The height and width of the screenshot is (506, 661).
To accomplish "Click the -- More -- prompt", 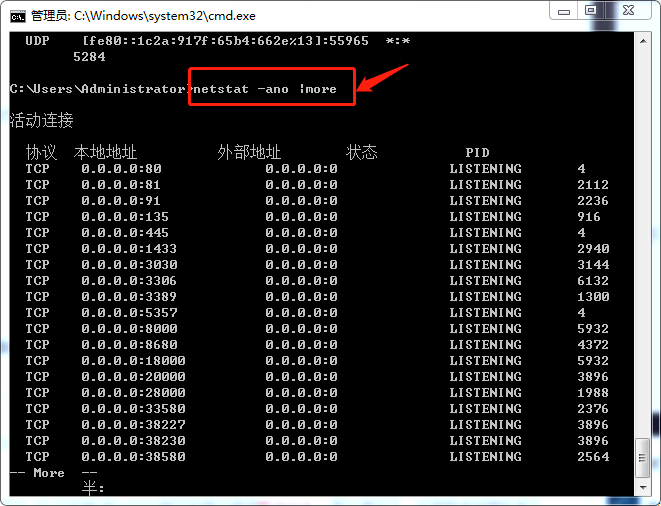I will pos(54,473).
